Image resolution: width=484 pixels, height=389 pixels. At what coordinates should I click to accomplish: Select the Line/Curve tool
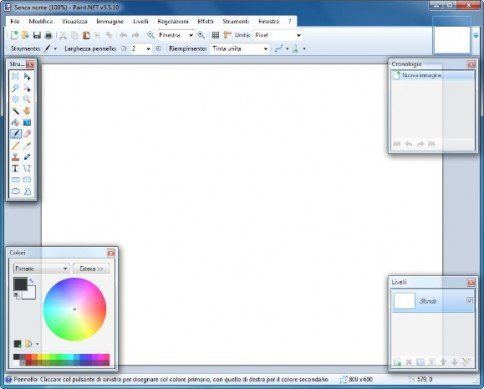click(x=27, y=168)
